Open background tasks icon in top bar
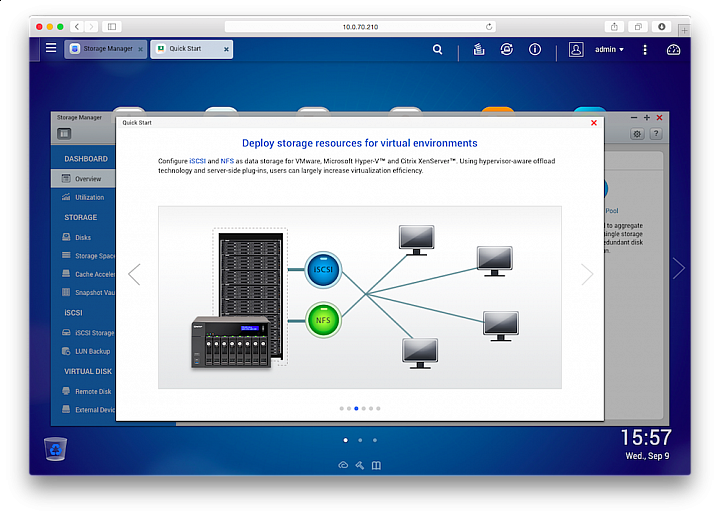 tap(479, 49)
